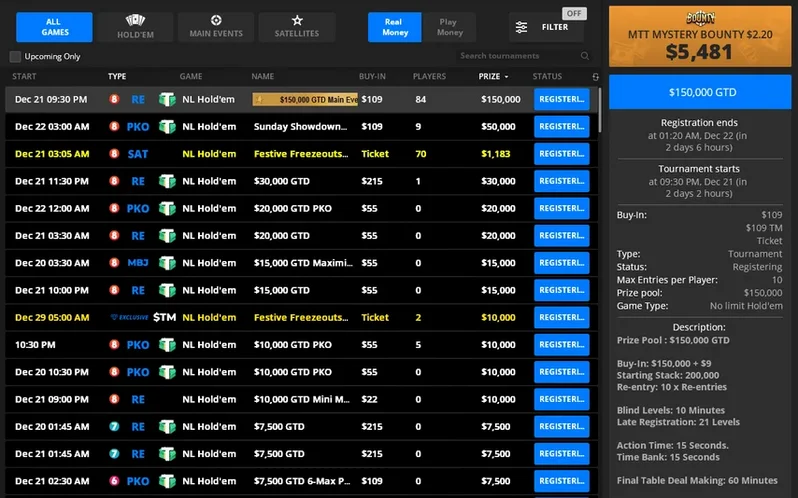Open the Hold'em games tab

pyautogui.click(x=136, y=27)
